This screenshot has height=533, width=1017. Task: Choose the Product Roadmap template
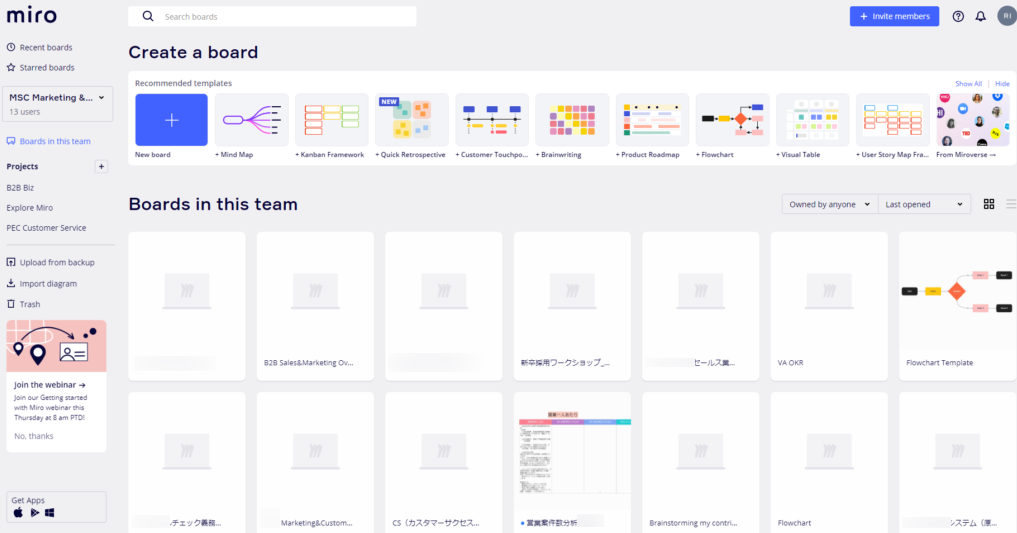click(x=652, y=120)
